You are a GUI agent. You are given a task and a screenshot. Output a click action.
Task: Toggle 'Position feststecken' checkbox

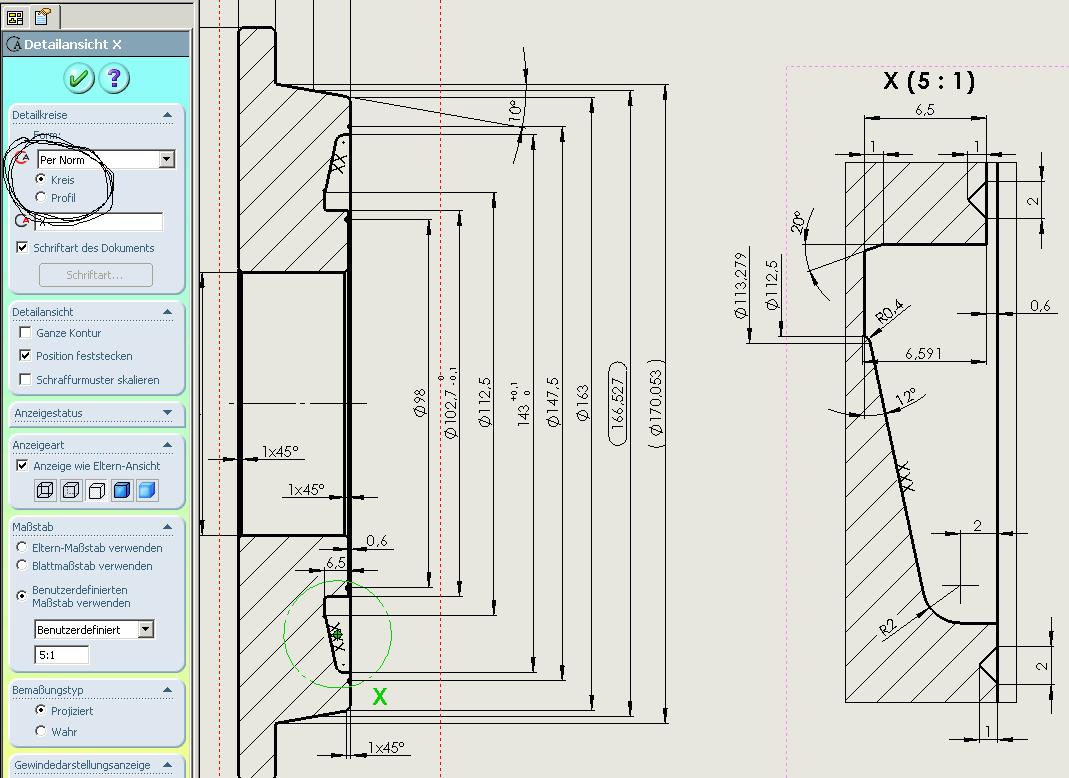point(25,355)
